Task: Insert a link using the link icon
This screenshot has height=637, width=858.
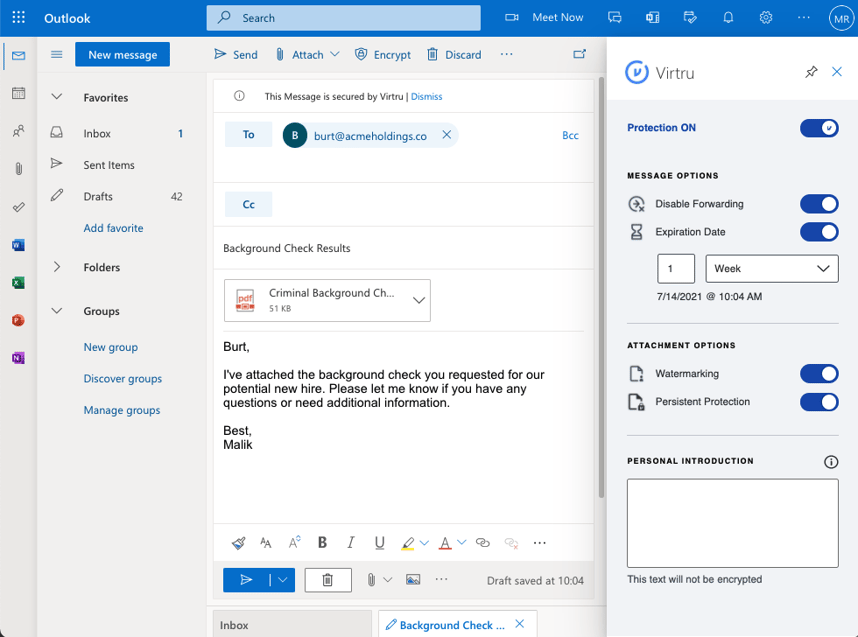Action: 482,542
